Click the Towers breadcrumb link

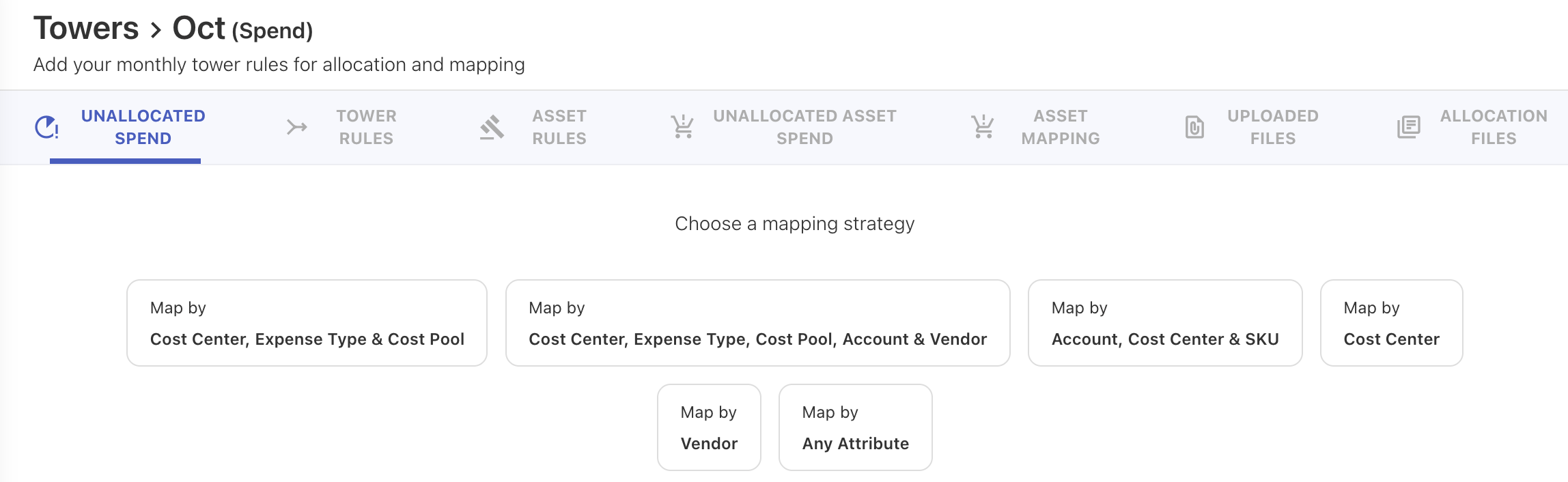coord(86,29)
